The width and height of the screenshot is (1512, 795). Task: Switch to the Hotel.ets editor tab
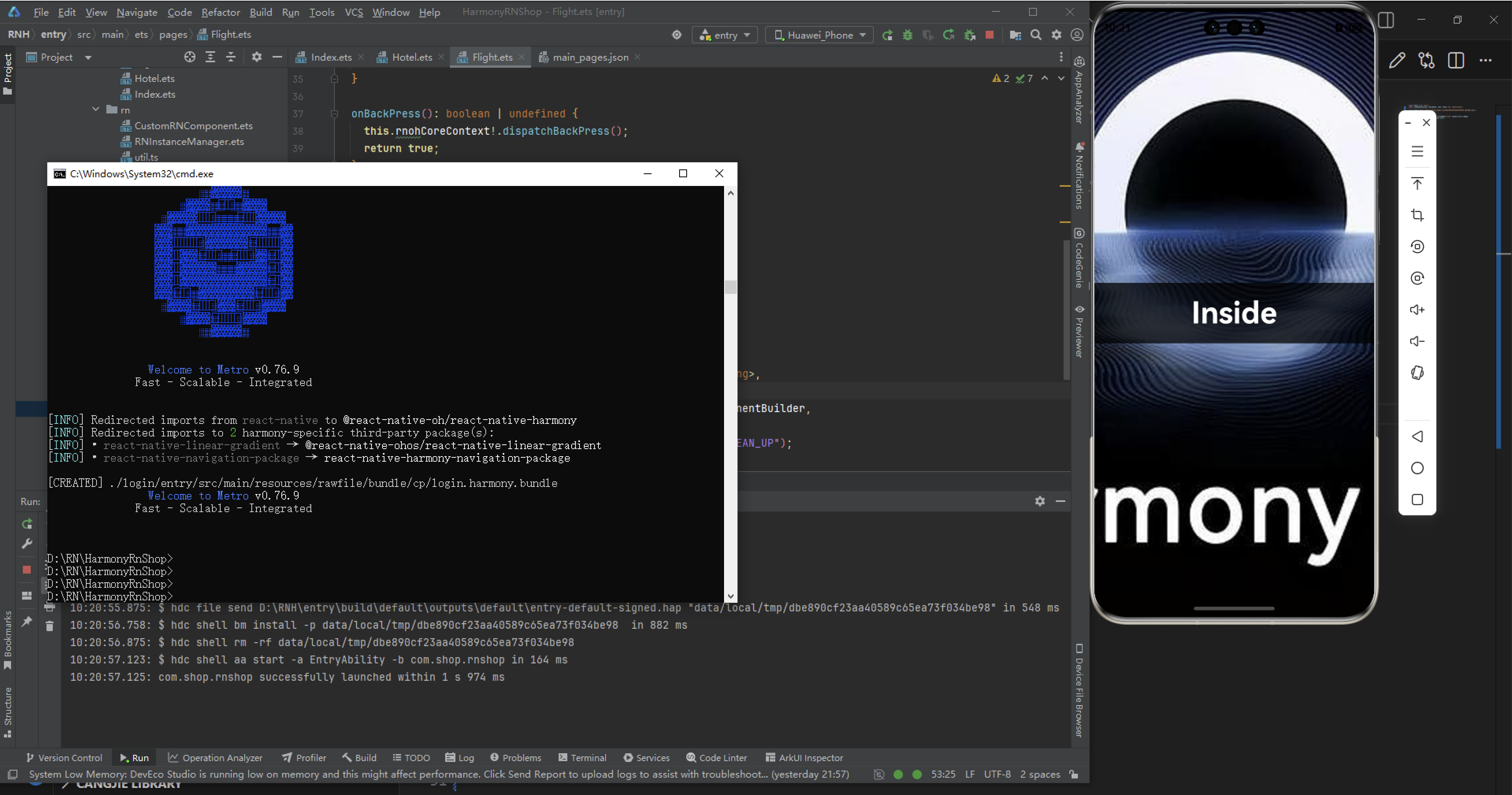(x=411, y=57)
